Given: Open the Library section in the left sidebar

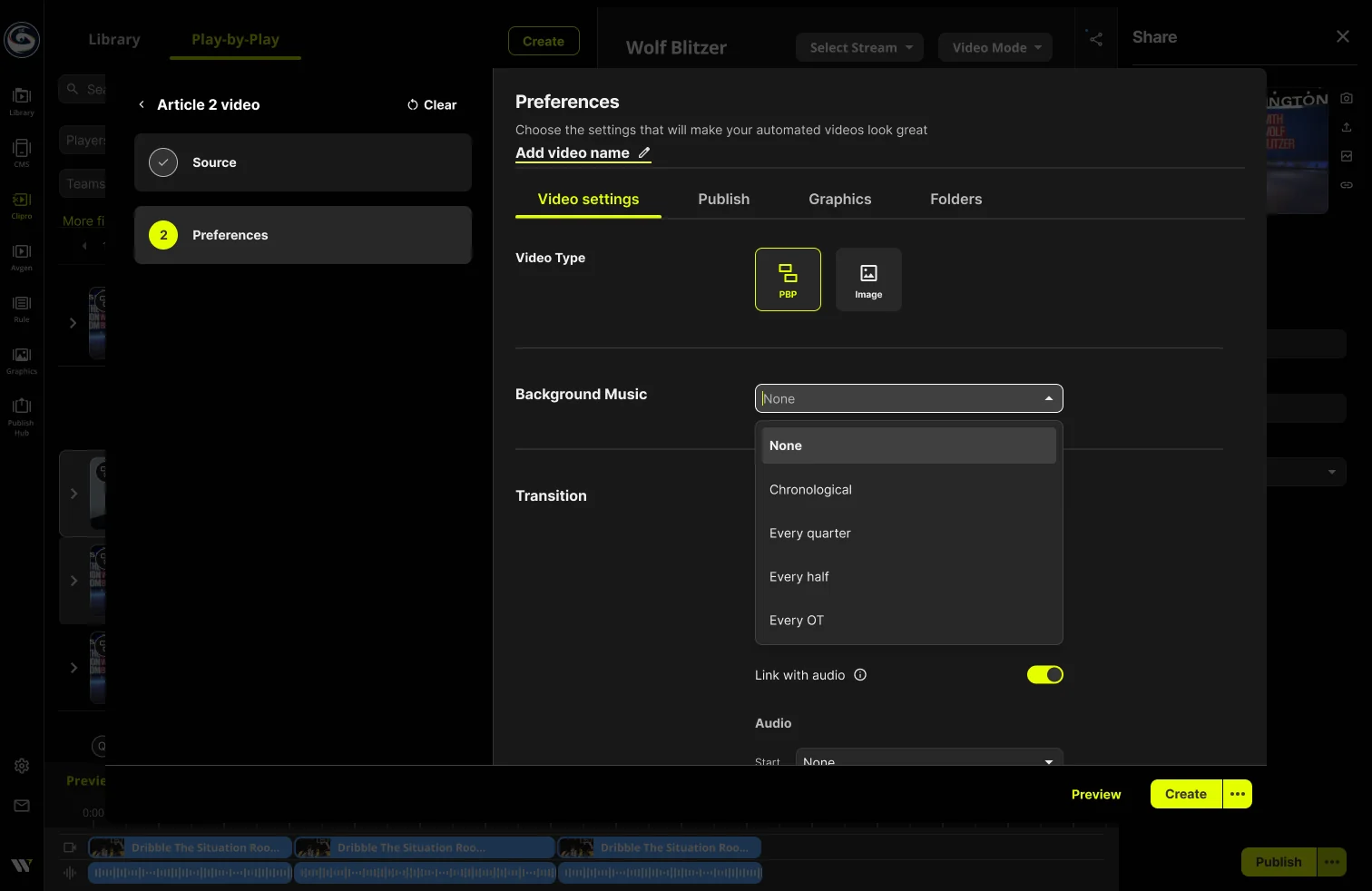Looking at the screenshot, I should click(22, 101).
